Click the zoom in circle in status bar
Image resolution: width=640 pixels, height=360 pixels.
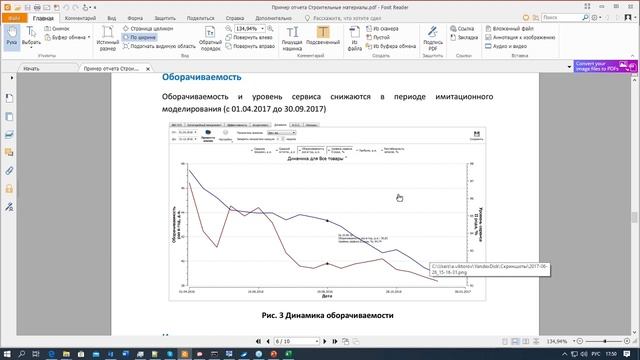627,341
